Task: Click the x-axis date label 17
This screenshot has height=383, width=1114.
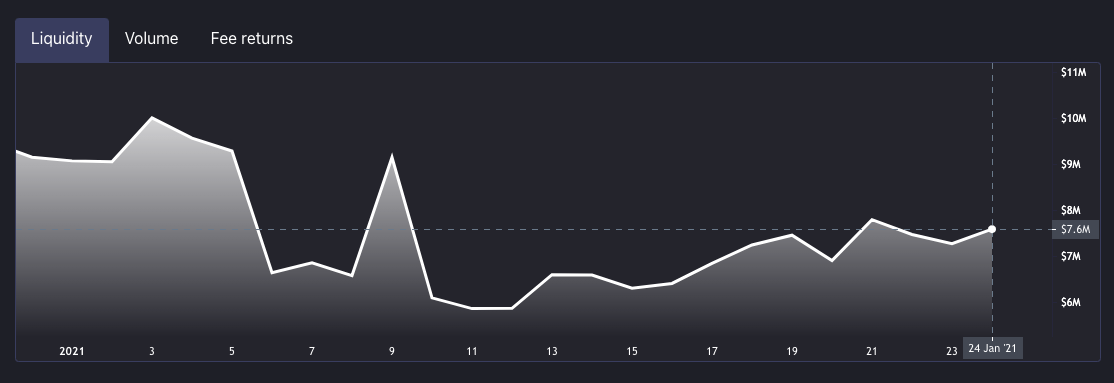Action: point(712,352)
